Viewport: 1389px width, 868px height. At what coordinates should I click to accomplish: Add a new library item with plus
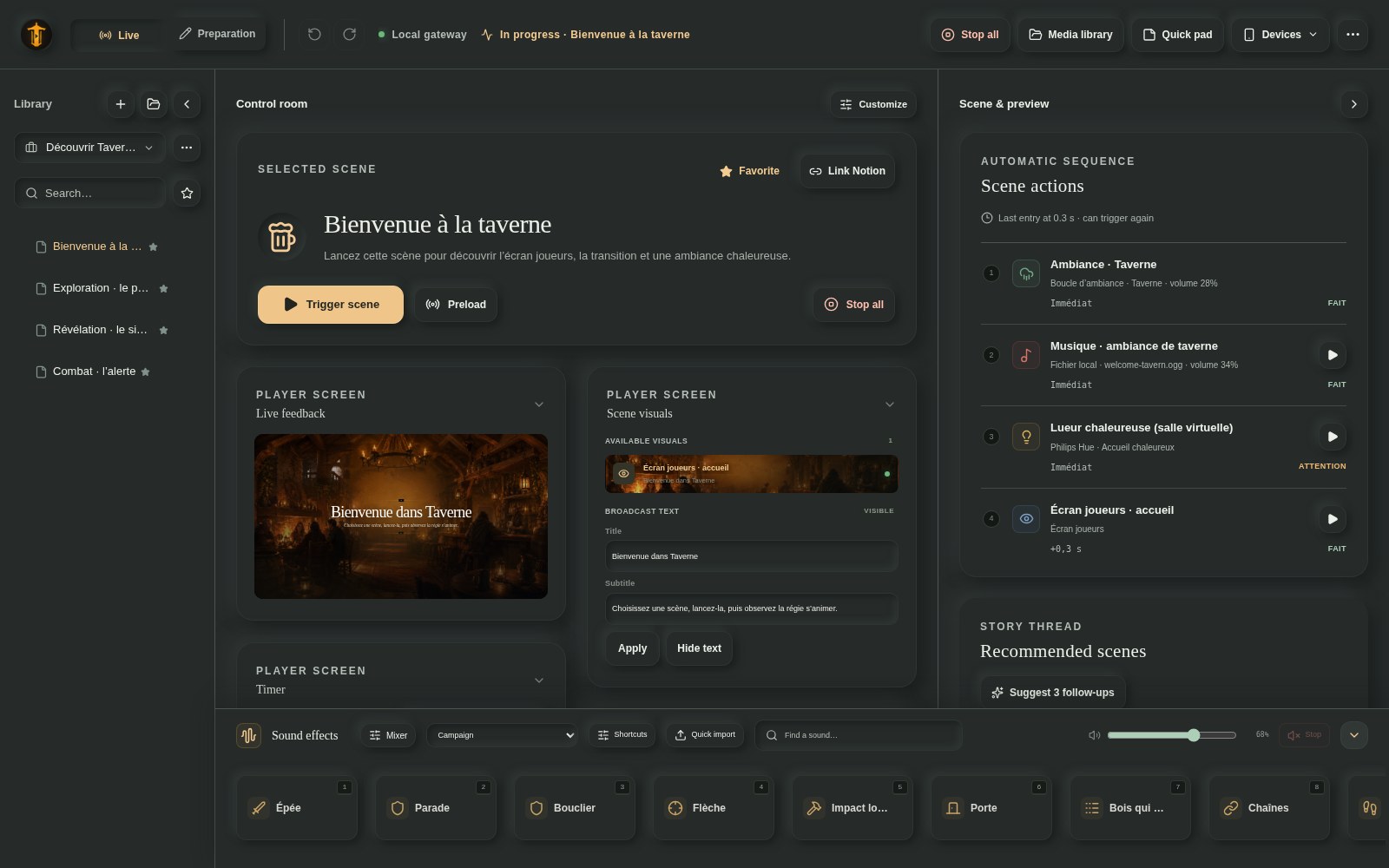[121, 104]
